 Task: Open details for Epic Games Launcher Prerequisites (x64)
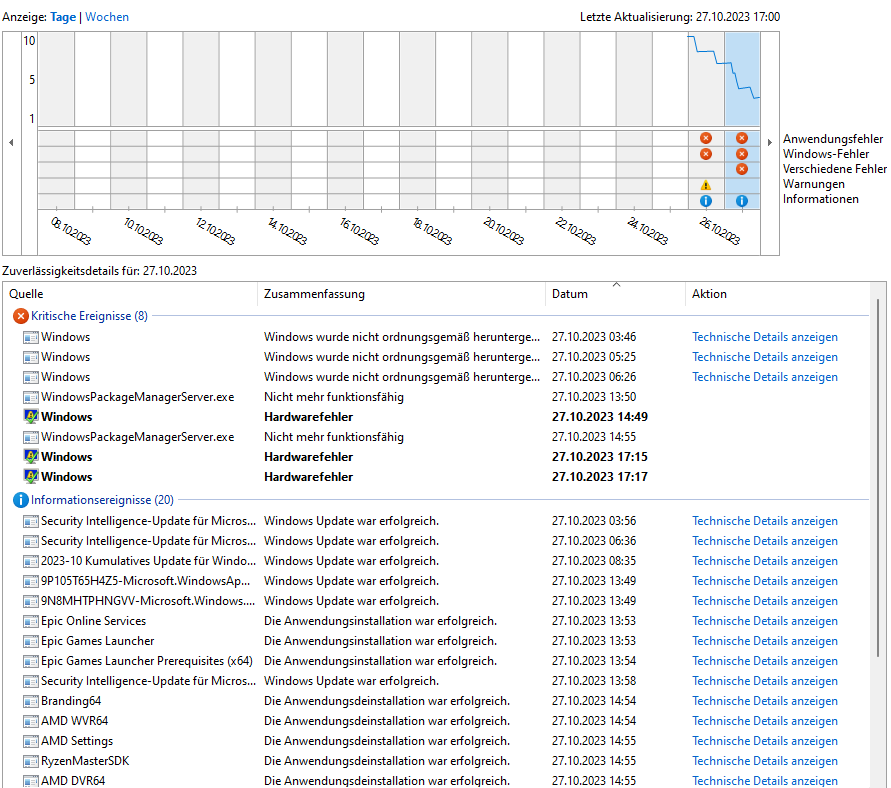point(765,661)
